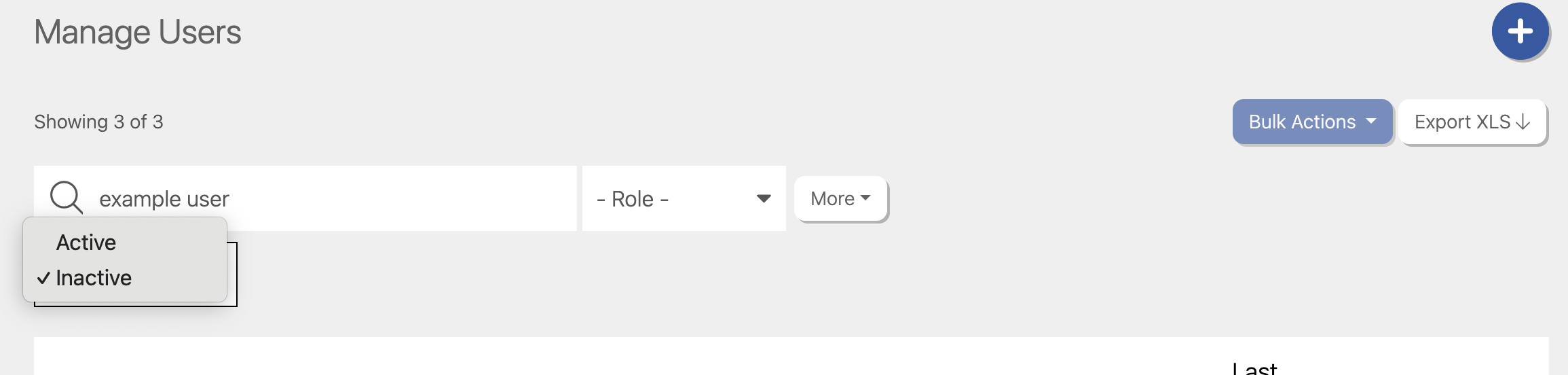Image resolution: width=1568 pixels, height=375 pixels.
Task: Expand the Bulk Actions caret arrow
Action: coord(1371,121)
